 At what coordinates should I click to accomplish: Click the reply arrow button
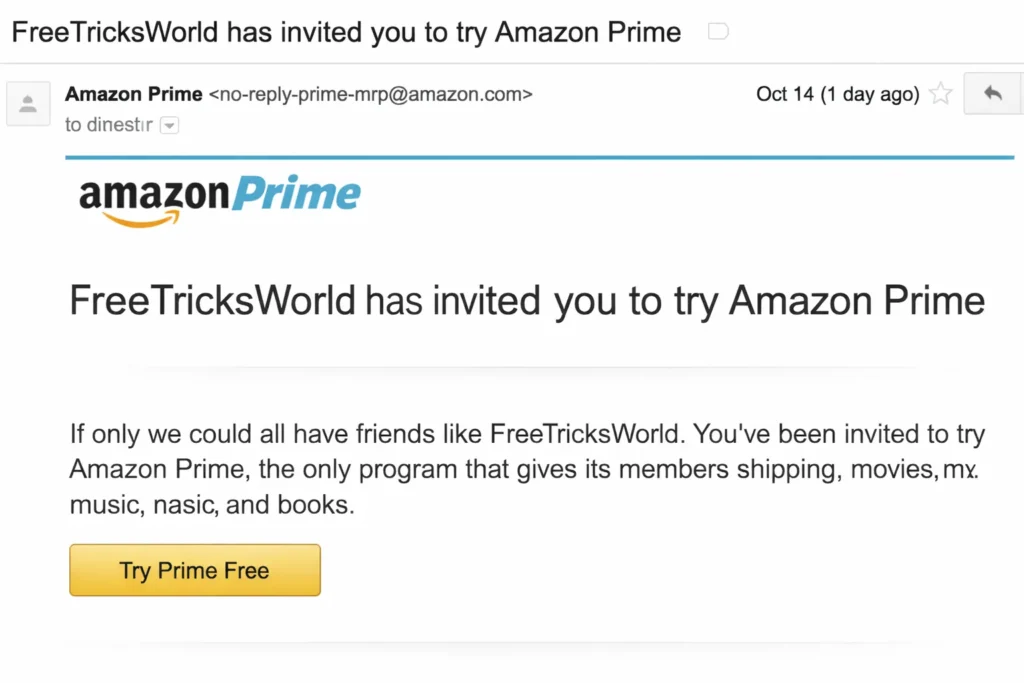(993, 94)
